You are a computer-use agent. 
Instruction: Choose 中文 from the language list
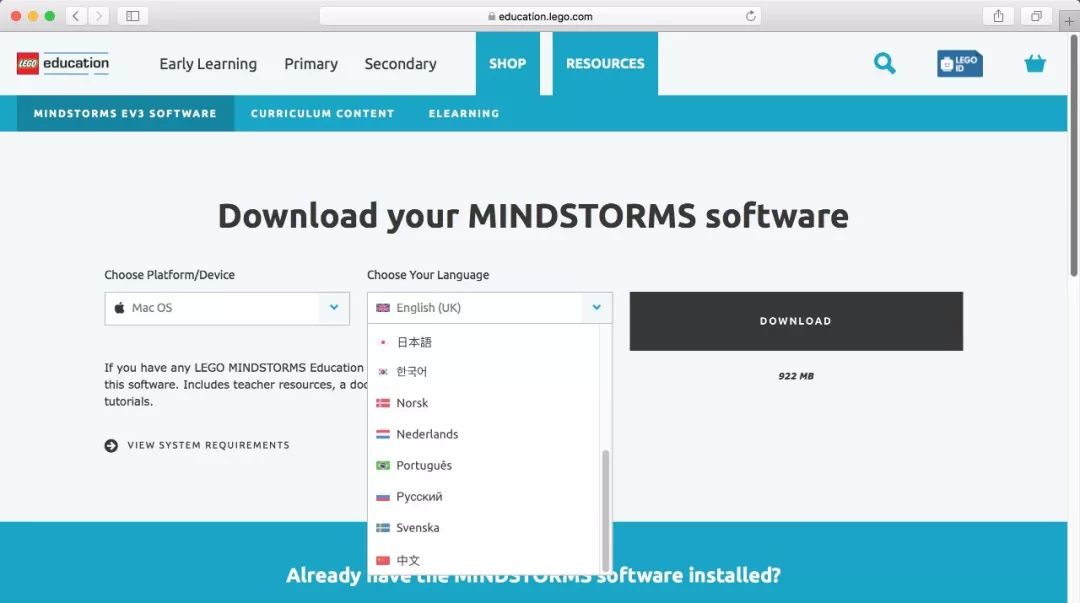tap(484, 560)
